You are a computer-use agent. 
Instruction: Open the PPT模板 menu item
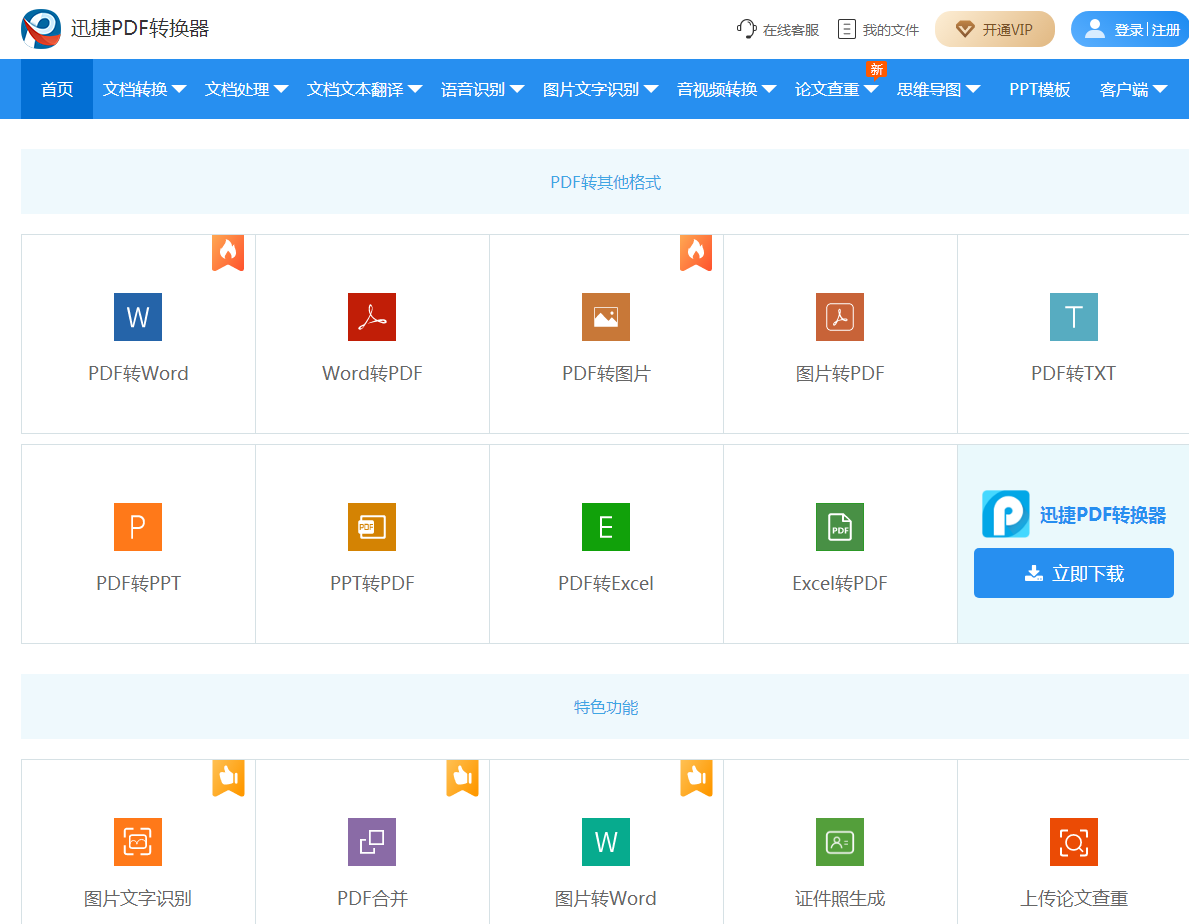click(x=1039, y=89)
